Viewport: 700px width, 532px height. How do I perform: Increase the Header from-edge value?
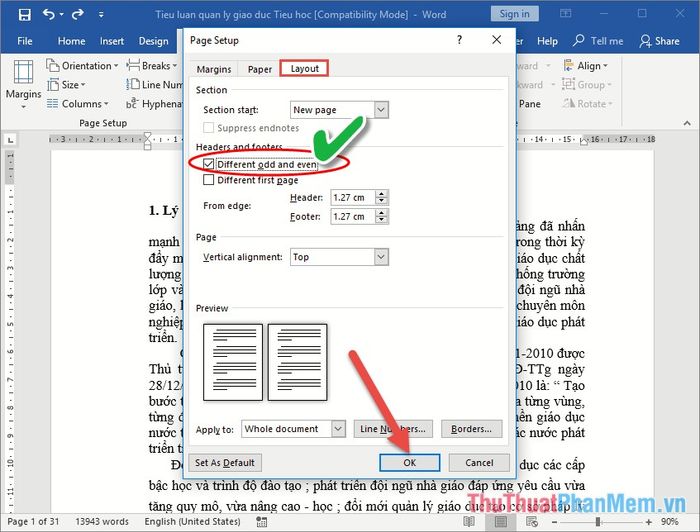coord(381,193)
